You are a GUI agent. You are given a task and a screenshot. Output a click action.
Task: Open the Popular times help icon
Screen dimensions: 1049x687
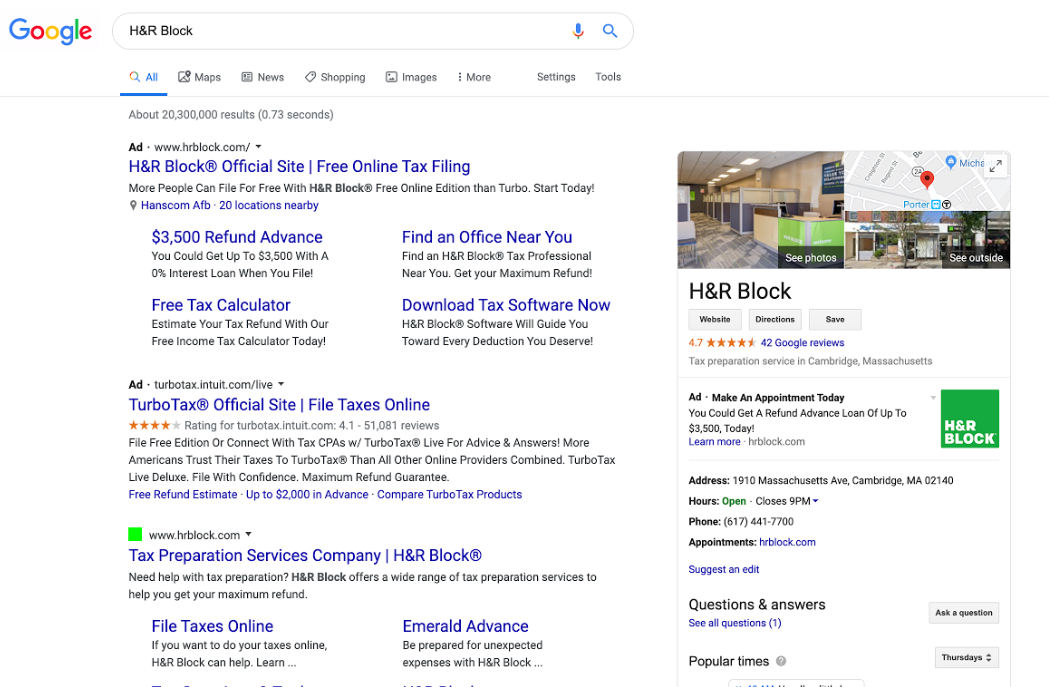781,661
